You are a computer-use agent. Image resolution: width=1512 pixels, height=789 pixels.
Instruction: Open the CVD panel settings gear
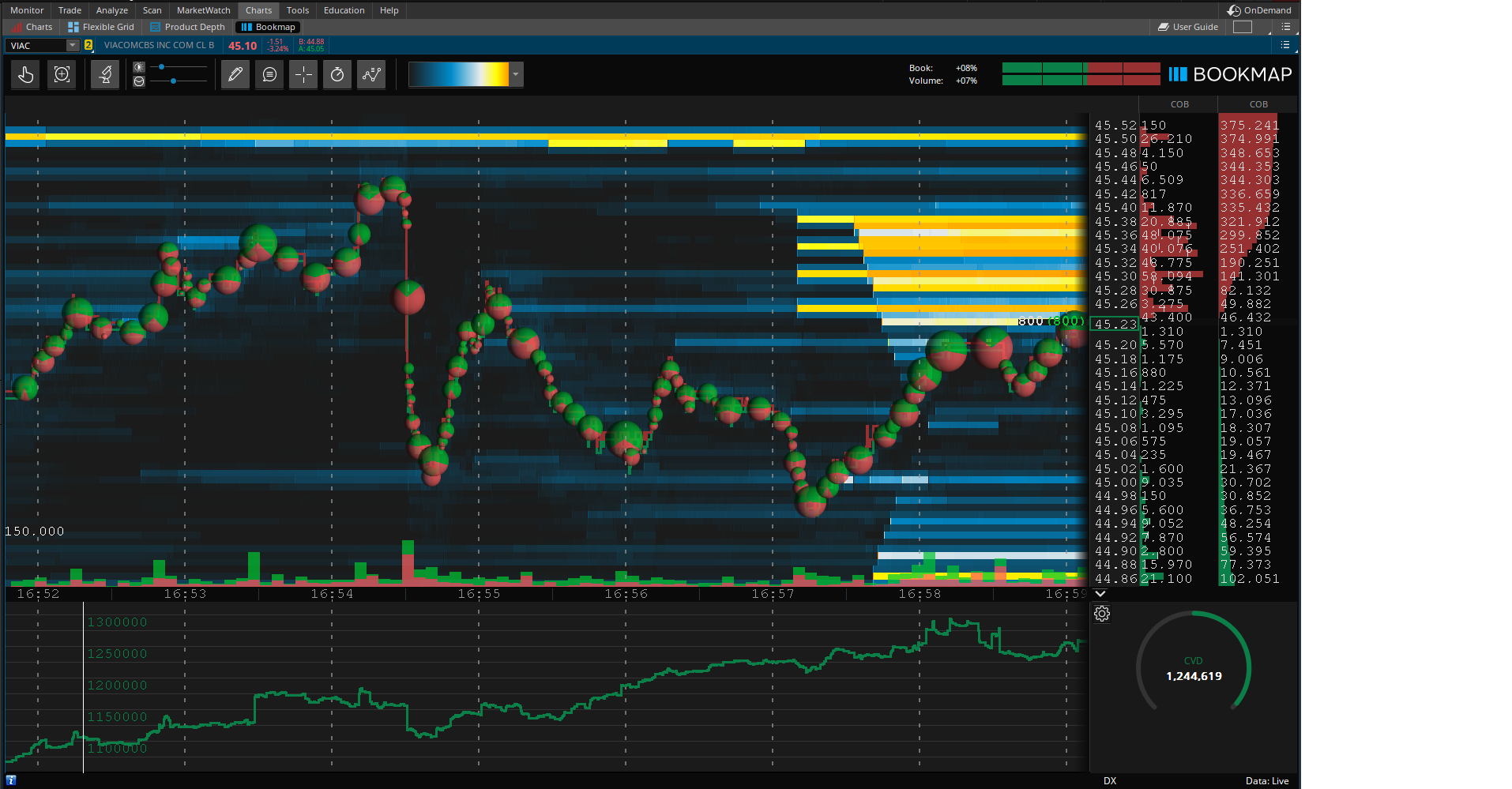[1102, 614]
